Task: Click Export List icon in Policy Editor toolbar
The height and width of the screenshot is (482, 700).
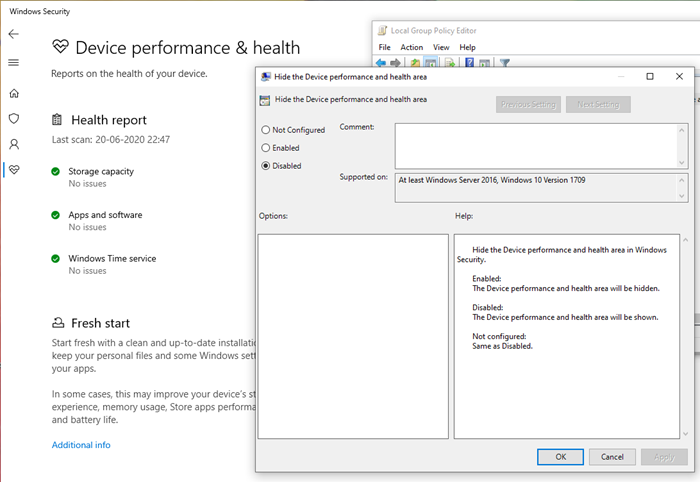Action: pos(450,63)
